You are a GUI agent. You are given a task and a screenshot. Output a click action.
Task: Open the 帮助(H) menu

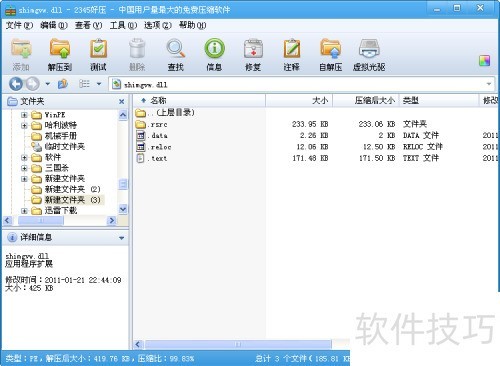[x=192, y=25]
